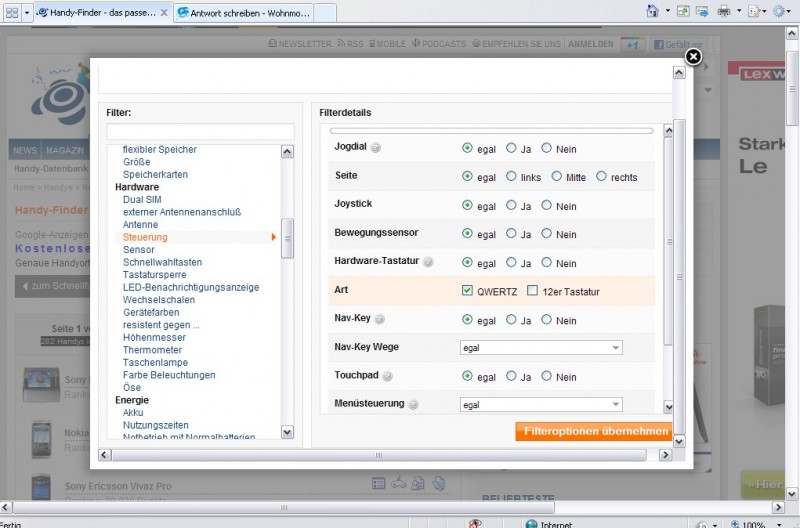
Task: Select 'Ja' radio button for Joystick
Action: click(511, 206)
